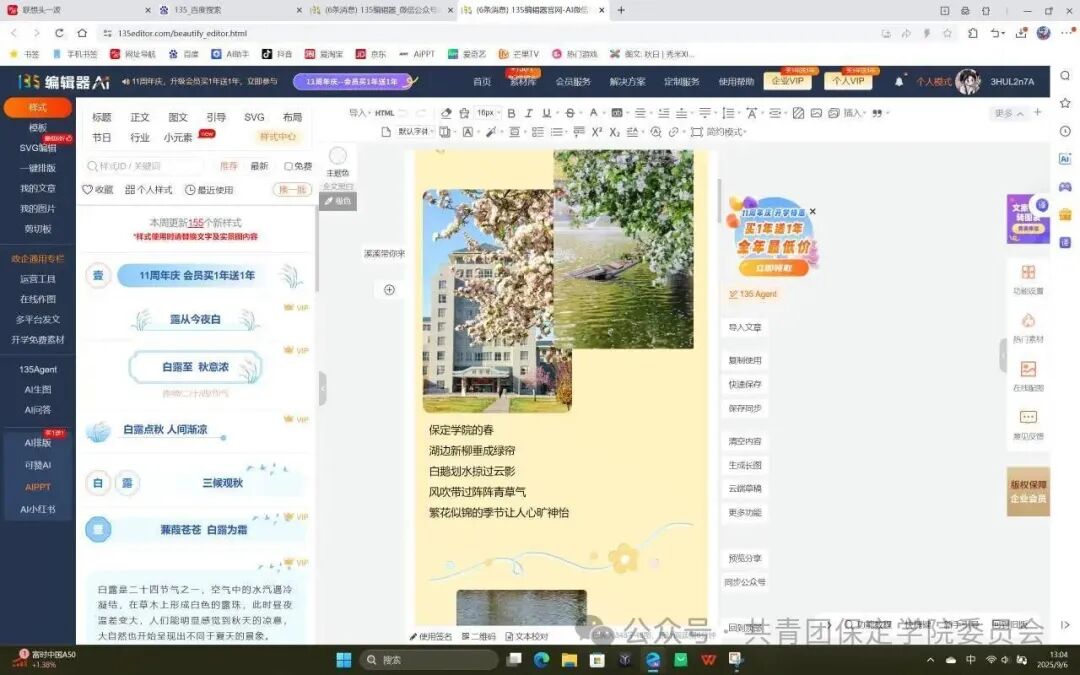Switch to the 图文 style tab
The width and height of the screenshot is (1080, 675).
[x=178, y=117]
